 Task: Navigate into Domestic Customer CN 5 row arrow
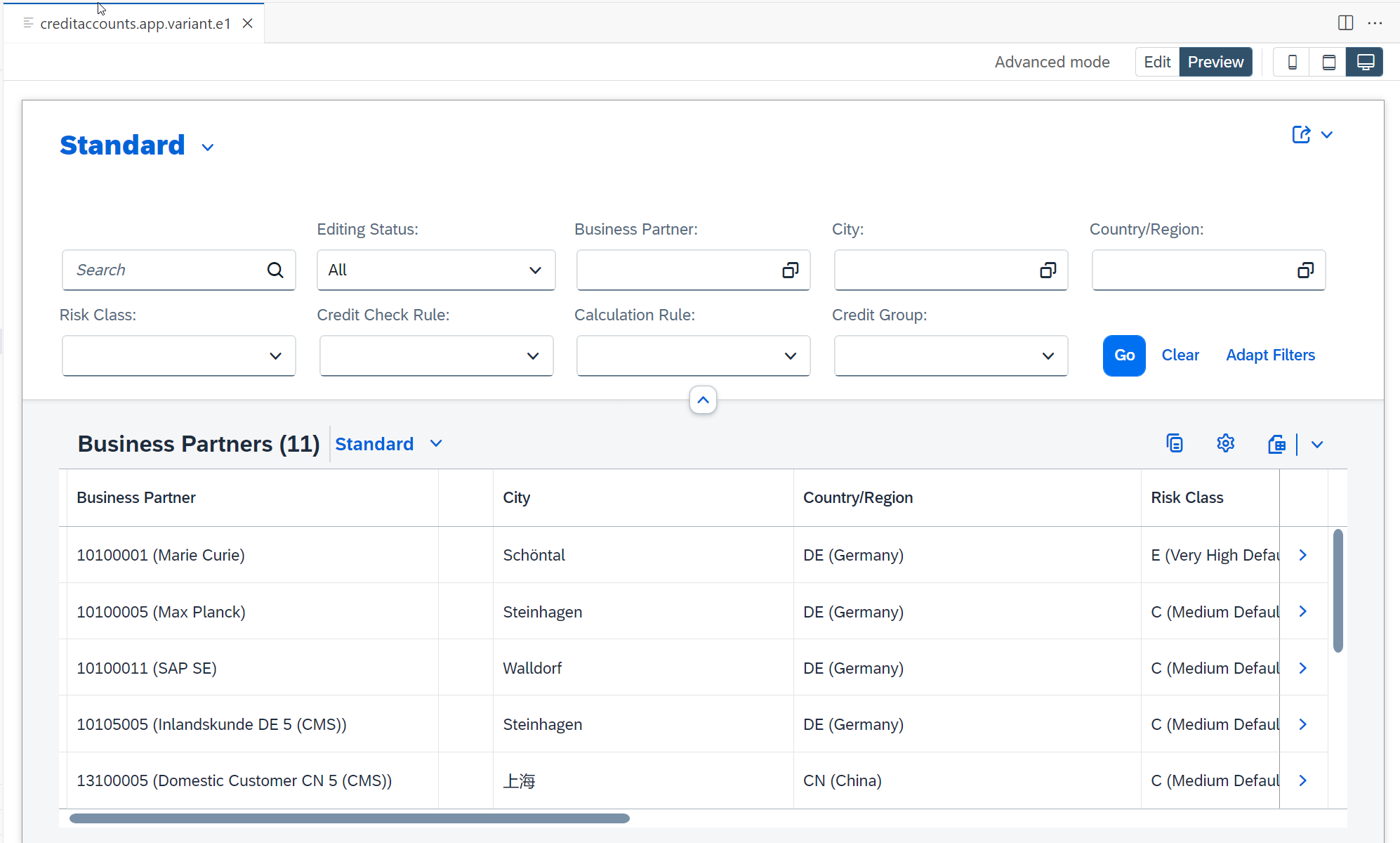tap(1303, 780)
